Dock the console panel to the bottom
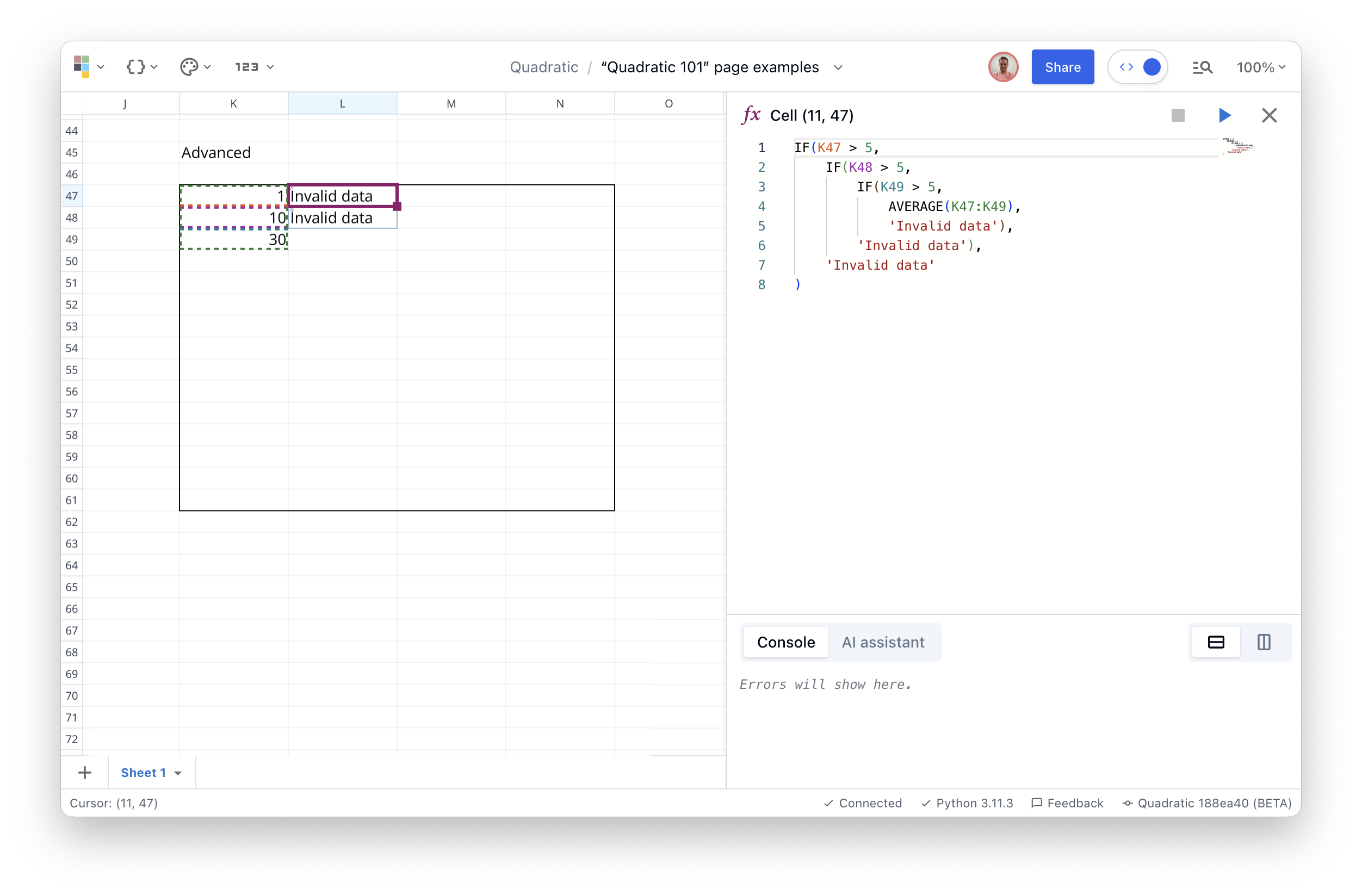 1216,642
